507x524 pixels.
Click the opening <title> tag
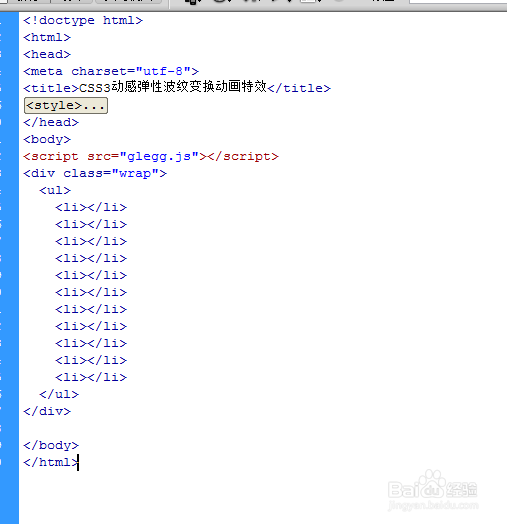tap(51, 88)
